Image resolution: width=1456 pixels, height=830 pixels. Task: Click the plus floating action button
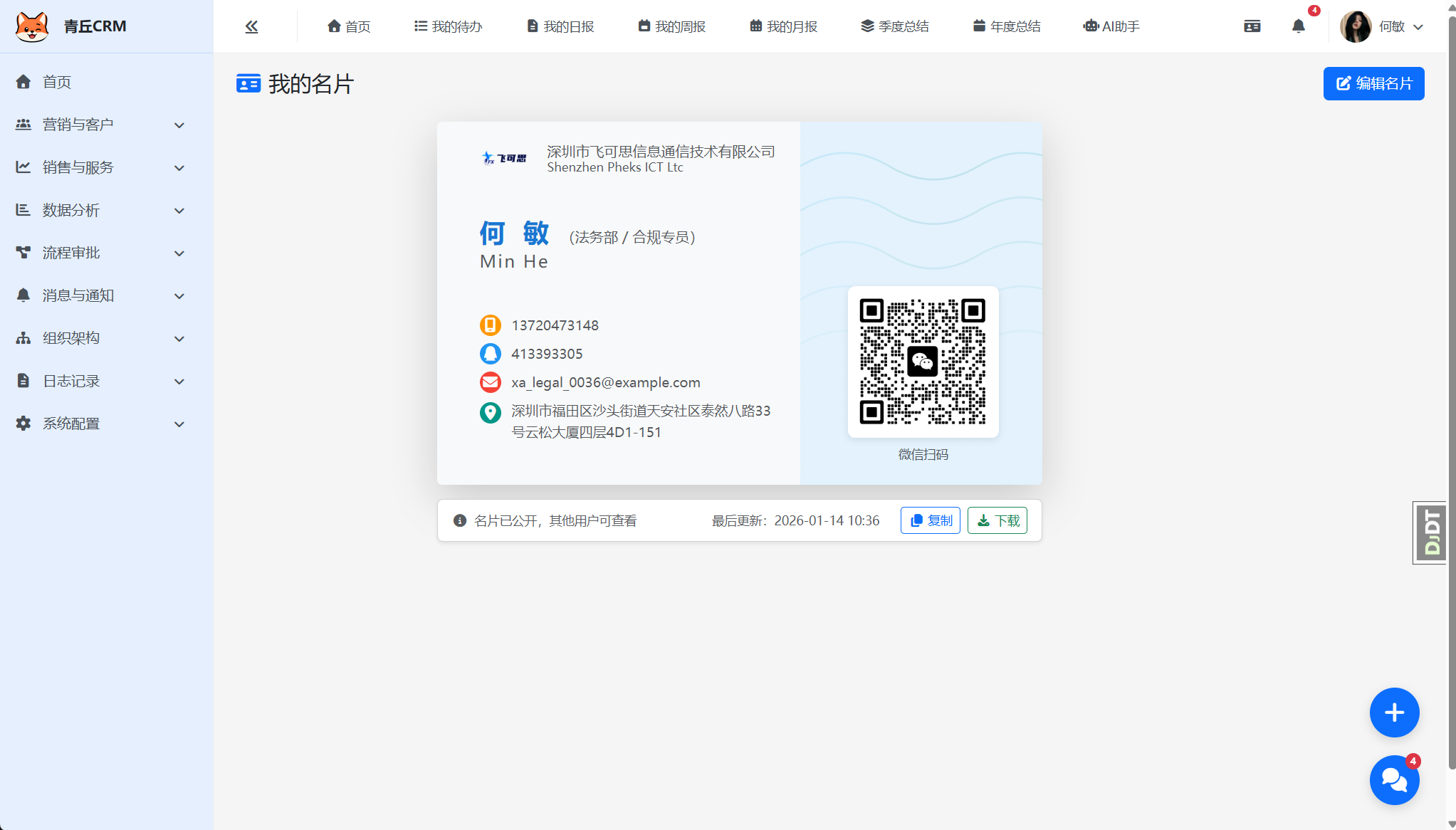click(x=1393, y=713)
